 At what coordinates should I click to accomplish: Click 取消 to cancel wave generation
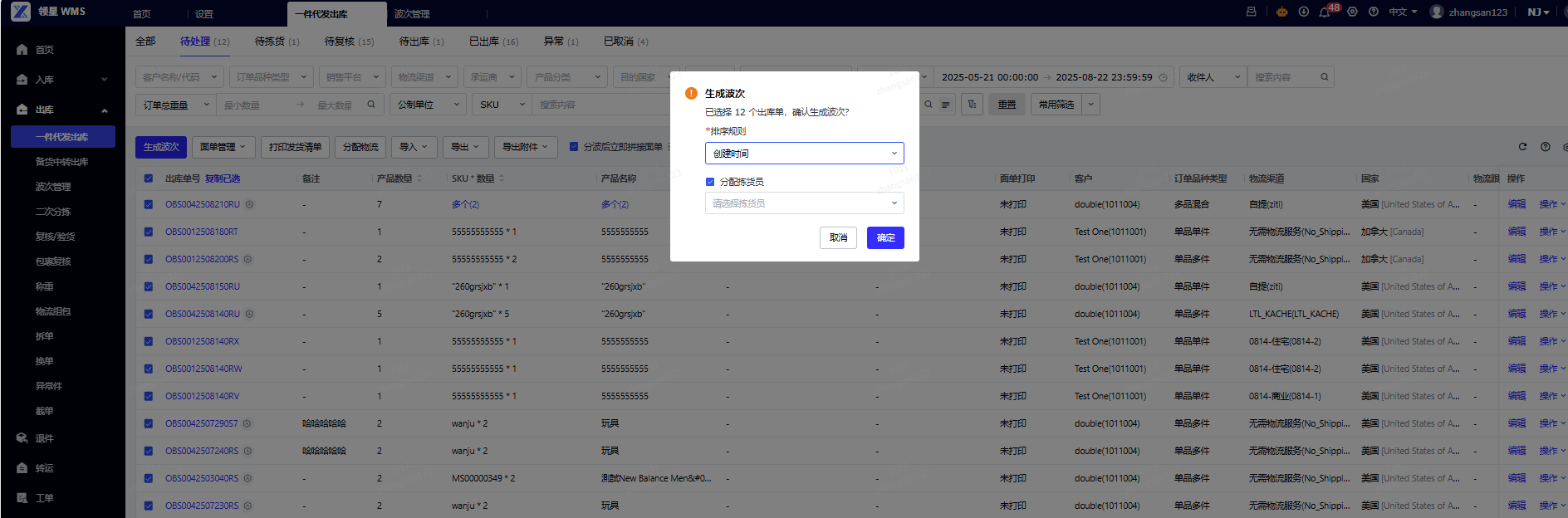click(838, 238)
